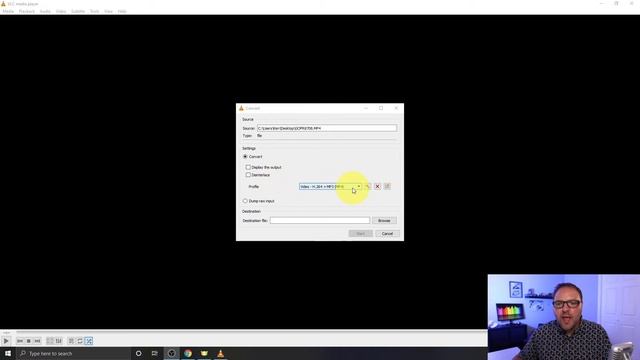Toggle fullscreen video button in VLC
This screenshot has height=360, width=640.
pos(50,341)
